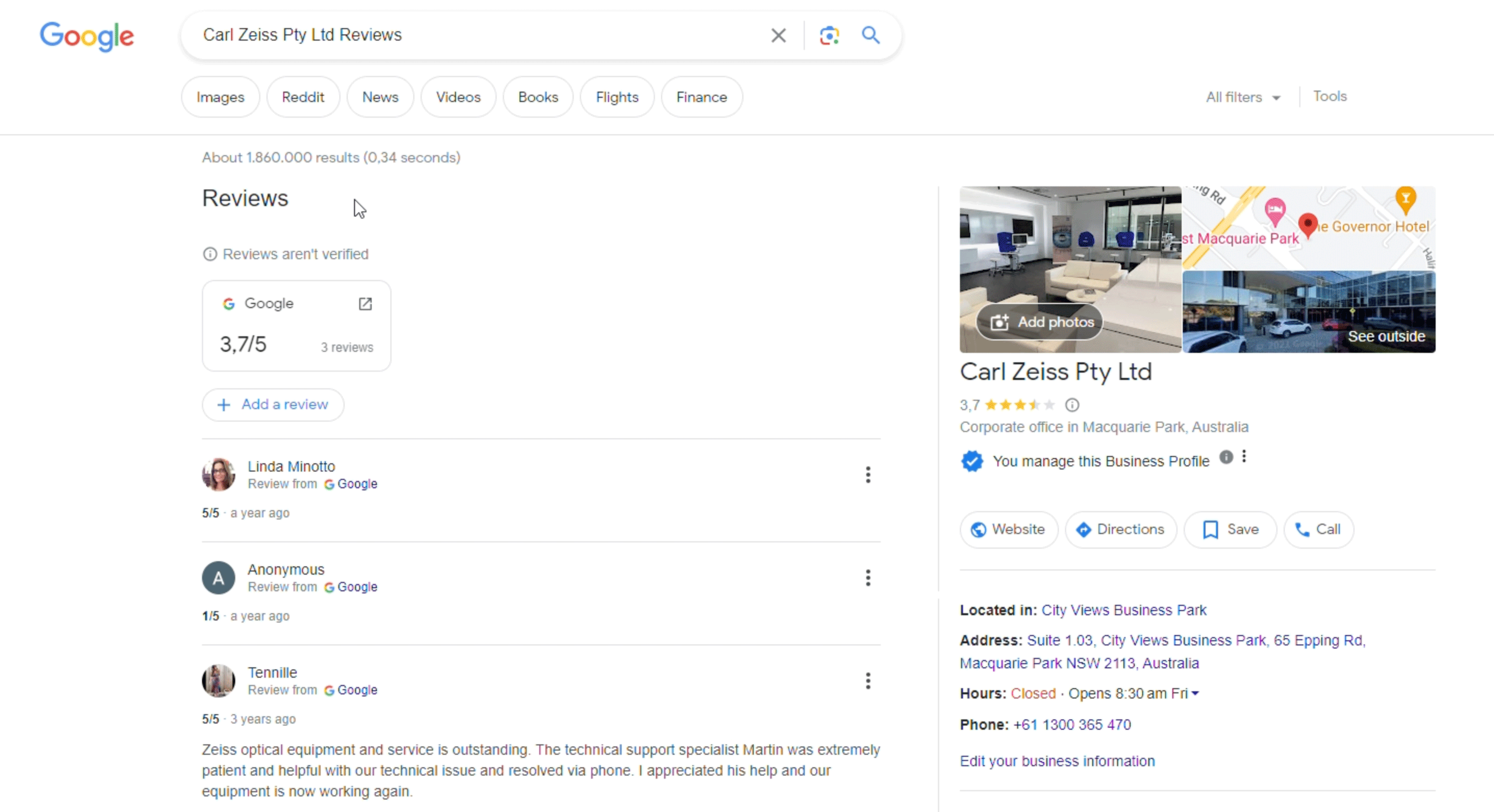1494x812 pixels.
Task: Clear the search box with X icon
Action: [x=778, y=35]
